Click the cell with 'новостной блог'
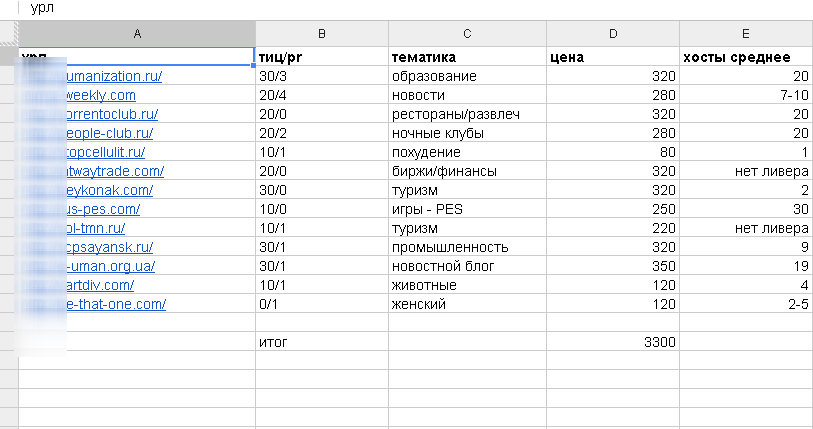Viewport: 813px width, 429px height. click(466, 266)
